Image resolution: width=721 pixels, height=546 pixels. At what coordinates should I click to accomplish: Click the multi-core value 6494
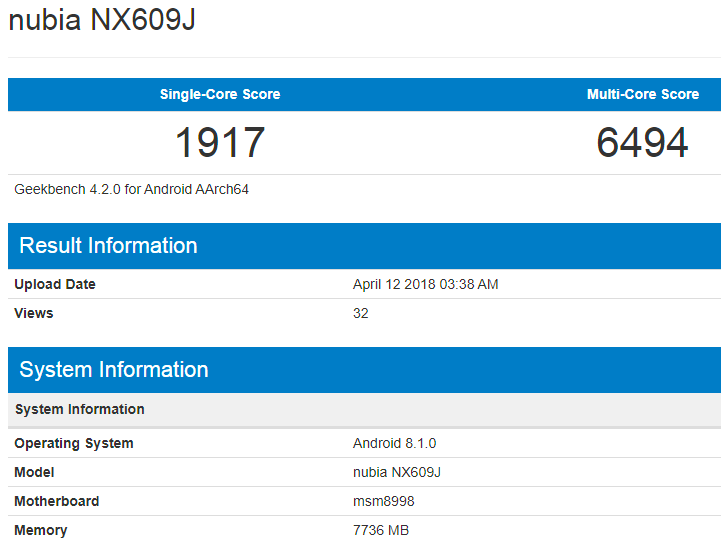(642, 142)
